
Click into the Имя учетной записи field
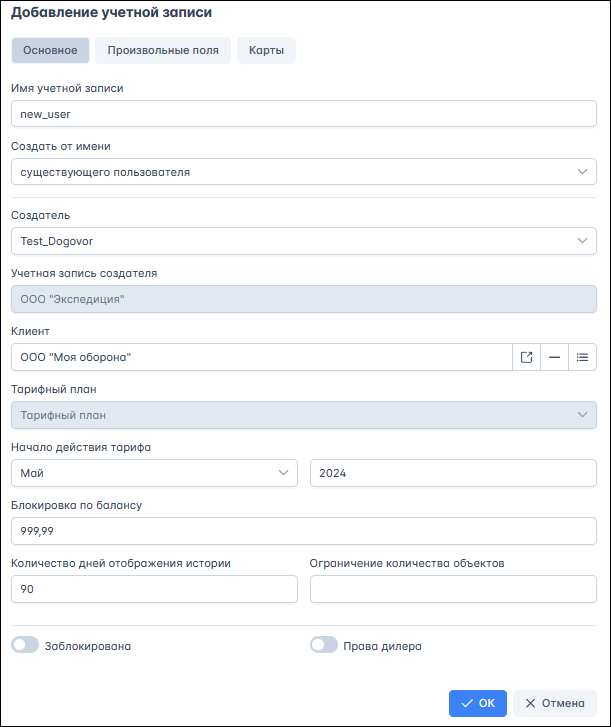(x=304, y=114)
